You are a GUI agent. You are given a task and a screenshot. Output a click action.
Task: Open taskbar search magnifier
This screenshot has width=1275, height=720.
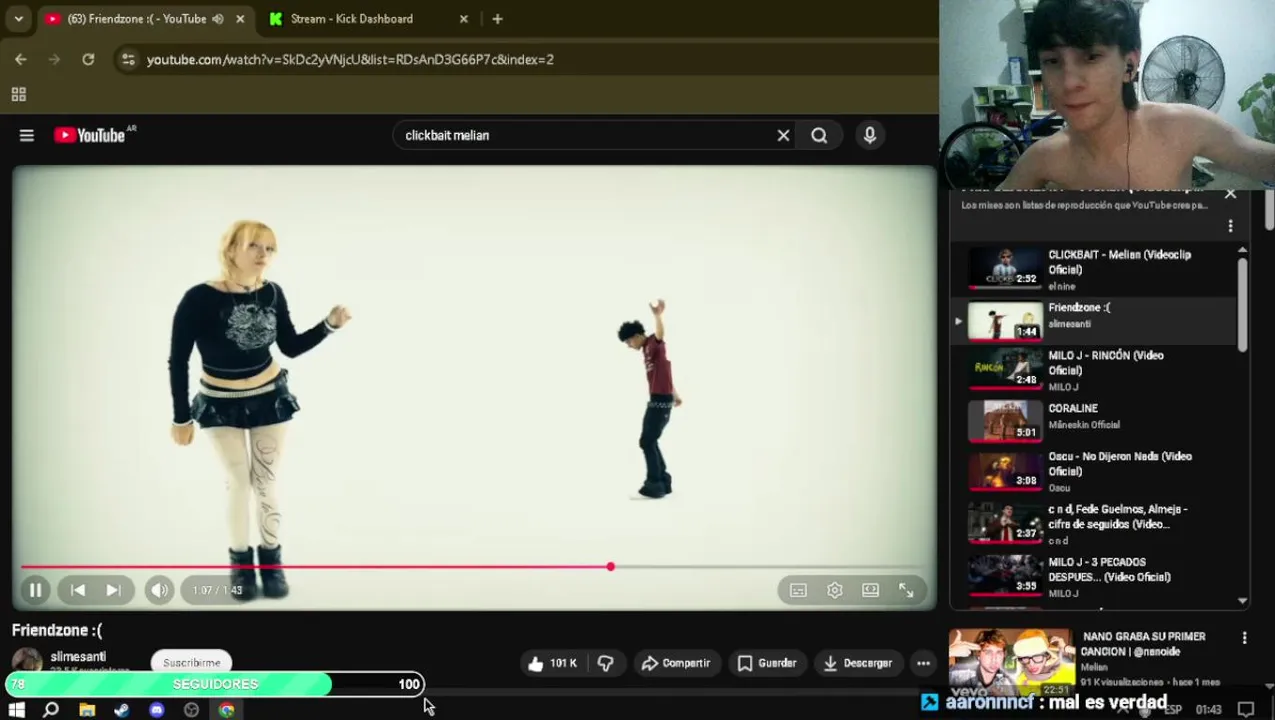[x=51, y=709]
